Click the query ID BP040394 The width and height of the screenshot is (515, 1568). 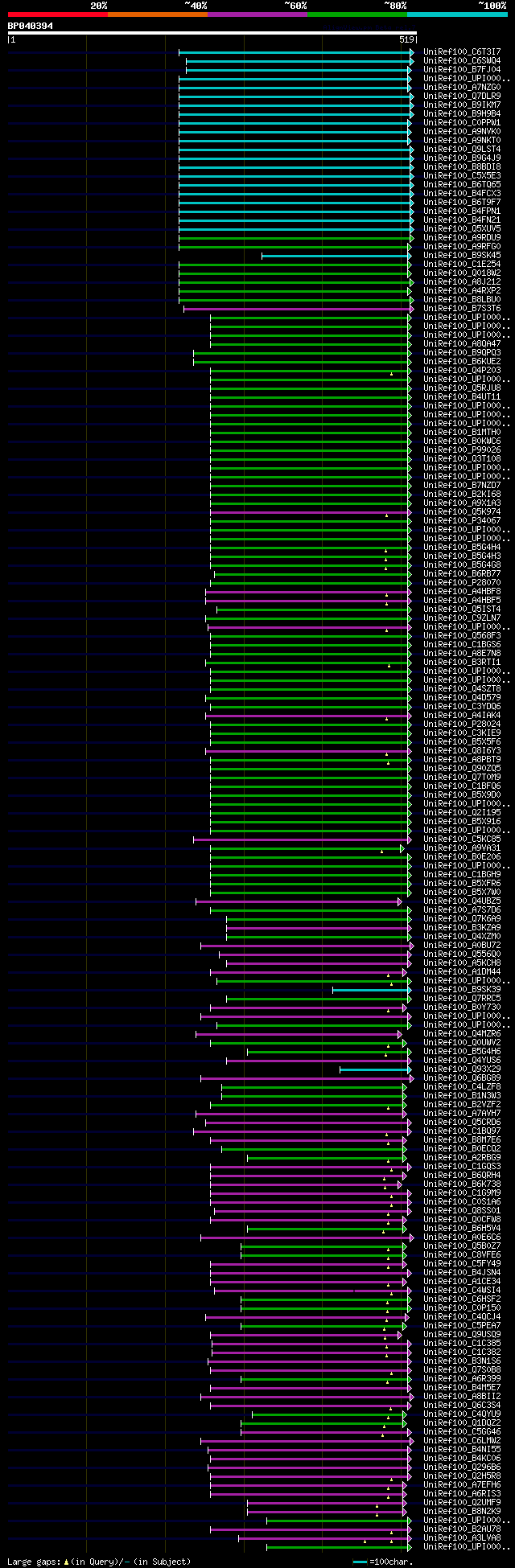[x=31, y=26]
